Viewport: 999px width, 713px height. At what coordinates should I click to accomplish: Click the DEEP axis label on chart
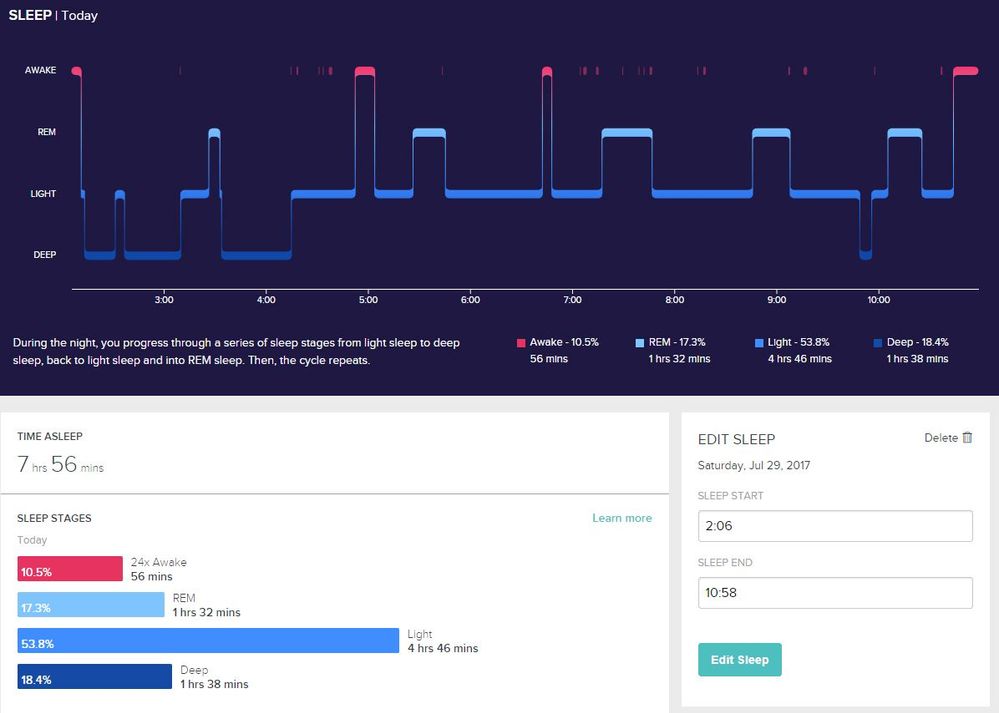[x=45, y=255]
